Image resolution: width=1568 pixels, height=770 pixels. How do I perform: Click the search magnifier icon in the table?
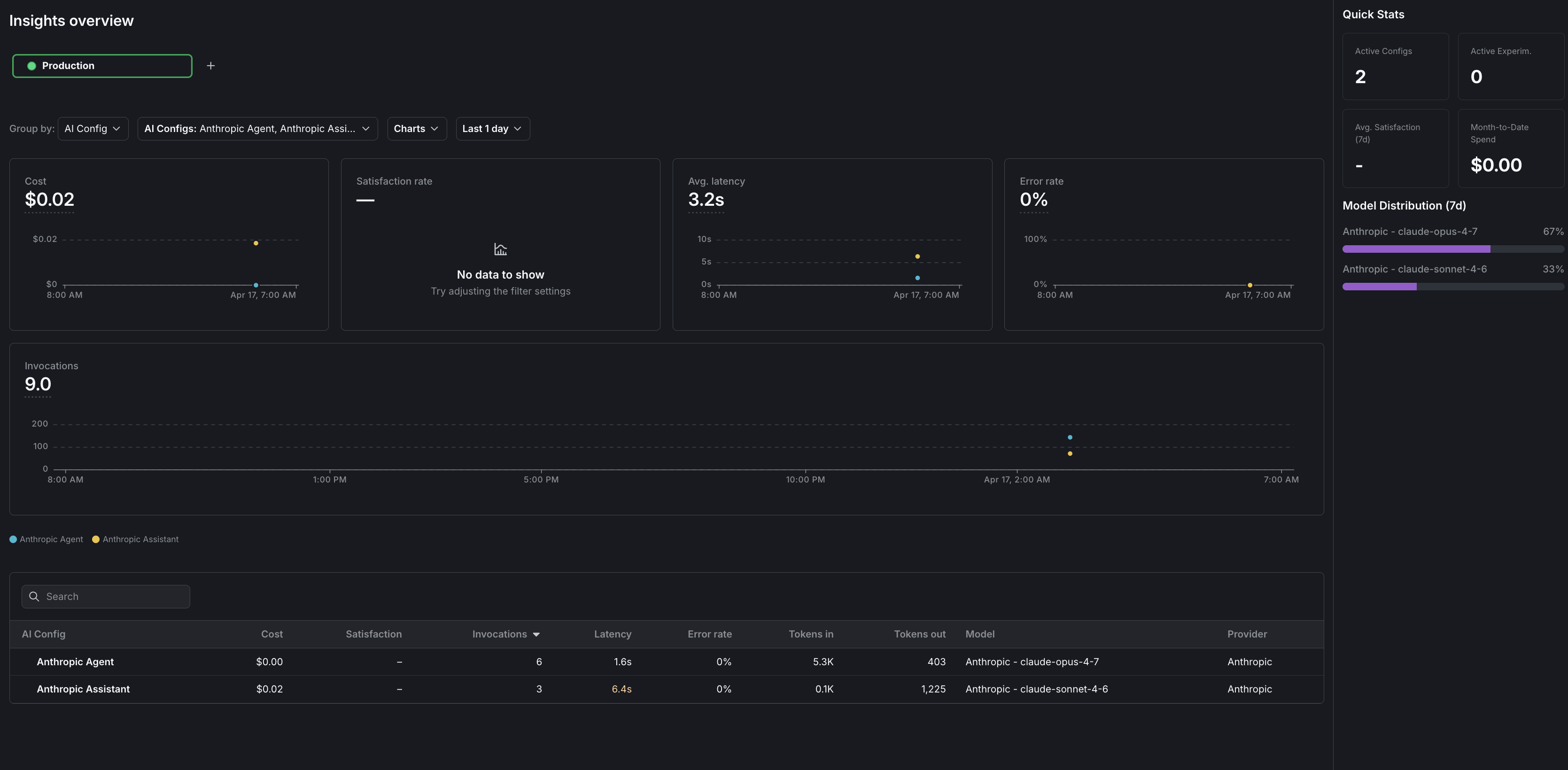[34, 597]
